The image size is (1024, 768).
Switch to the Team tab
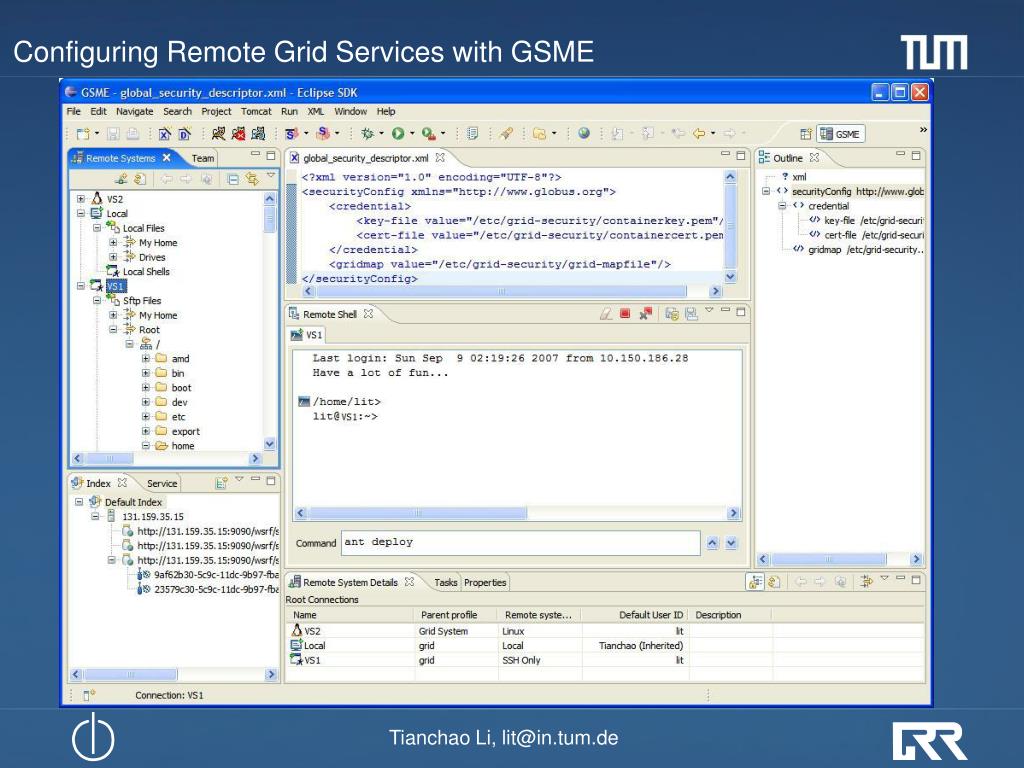click(202, 158)
